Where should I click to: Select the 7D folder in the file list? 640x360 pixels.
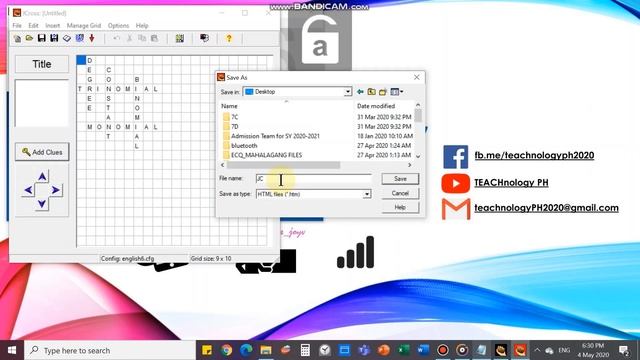point(235,127)
